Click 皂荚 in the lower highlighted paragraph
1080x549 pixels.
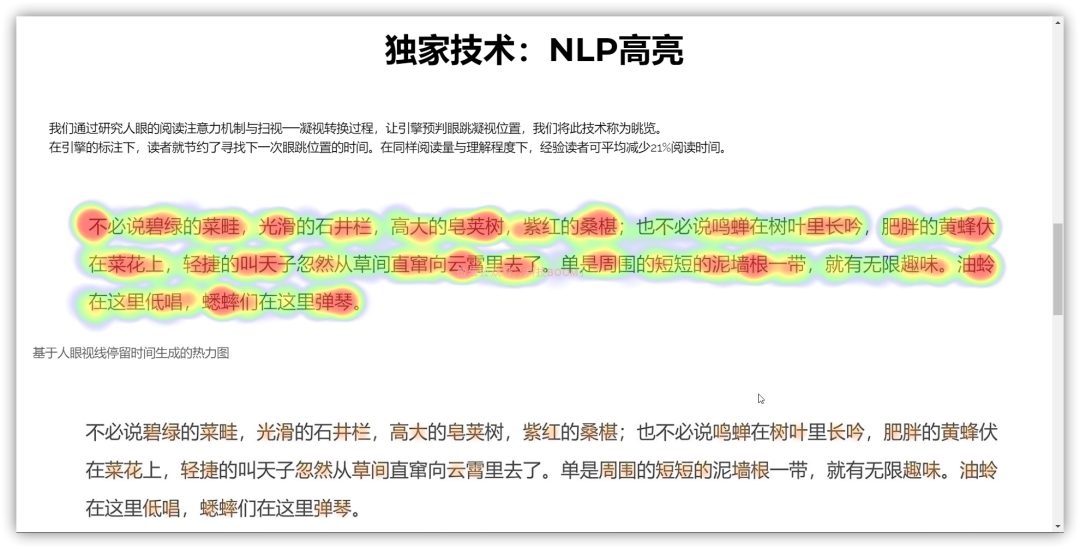point(466,433)
